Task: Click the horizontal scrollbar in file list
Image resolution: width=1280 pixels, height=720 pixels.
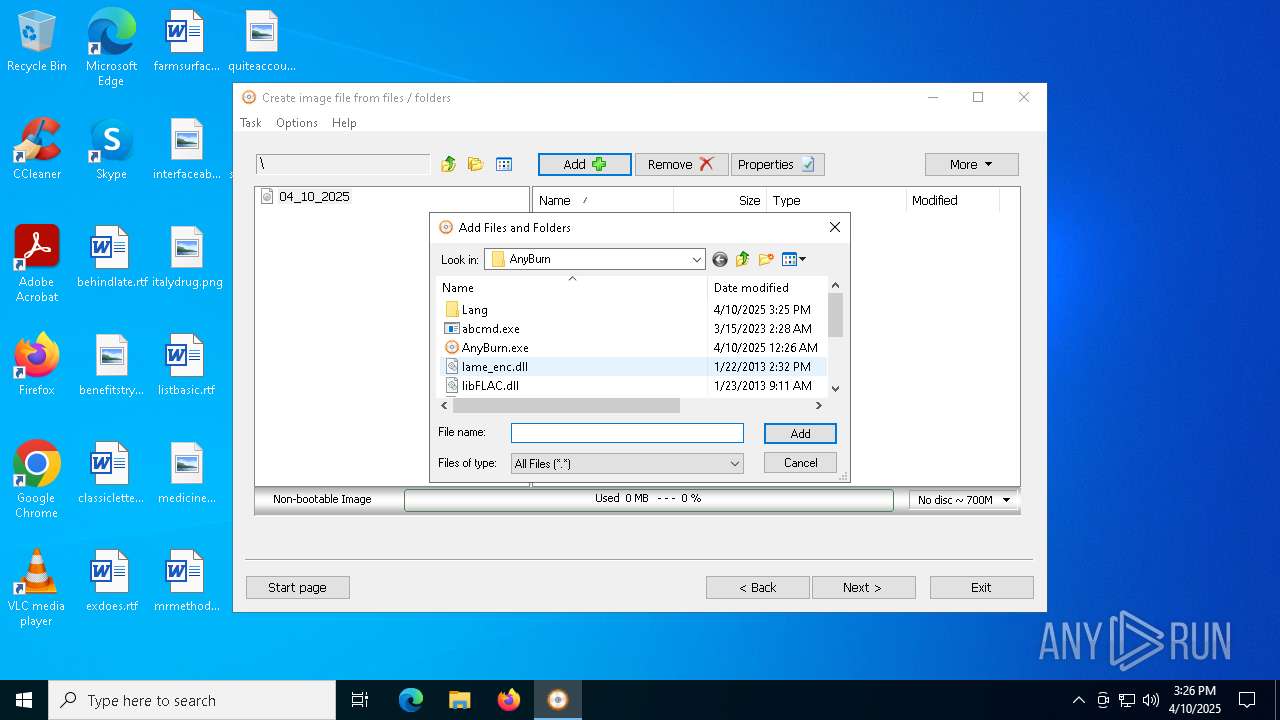Action: click(x=567, y=405)
